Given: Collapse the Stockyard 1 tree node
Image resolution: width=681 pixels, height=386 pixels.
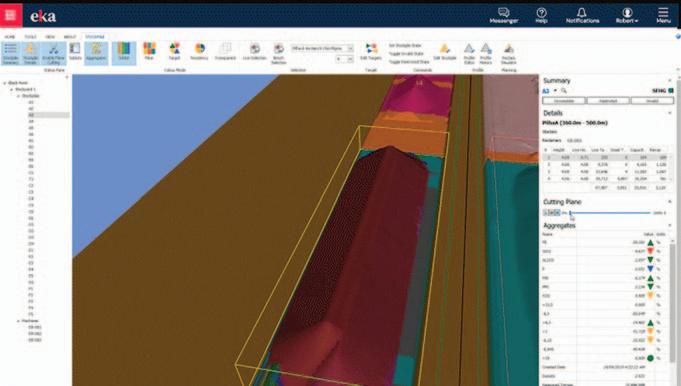Looking at the screenshot, I should (x=12, y=89).
